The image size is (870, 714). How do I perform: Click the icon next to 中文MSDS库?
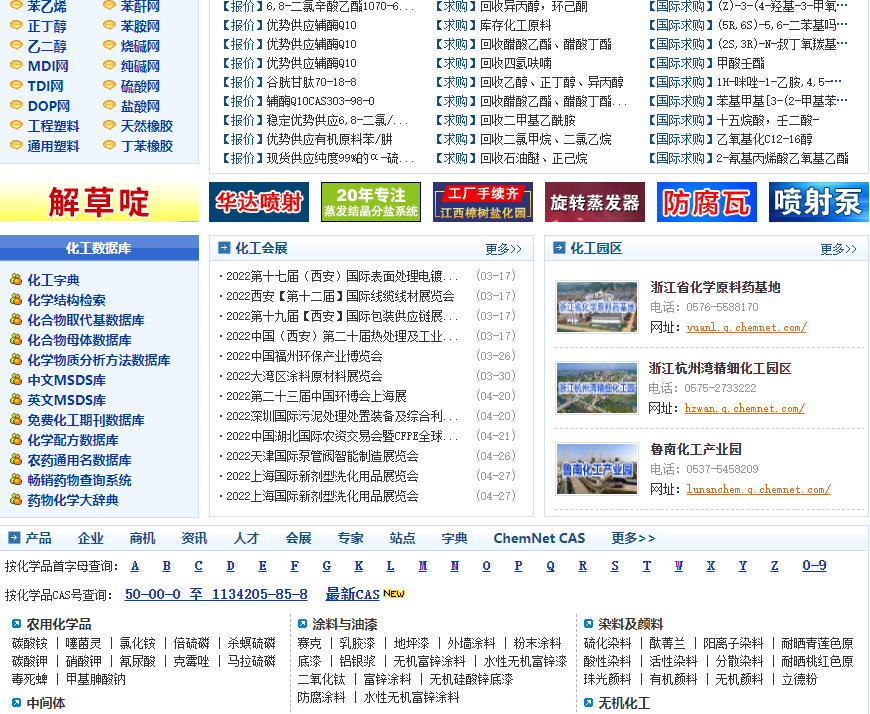tap(16, 380)
